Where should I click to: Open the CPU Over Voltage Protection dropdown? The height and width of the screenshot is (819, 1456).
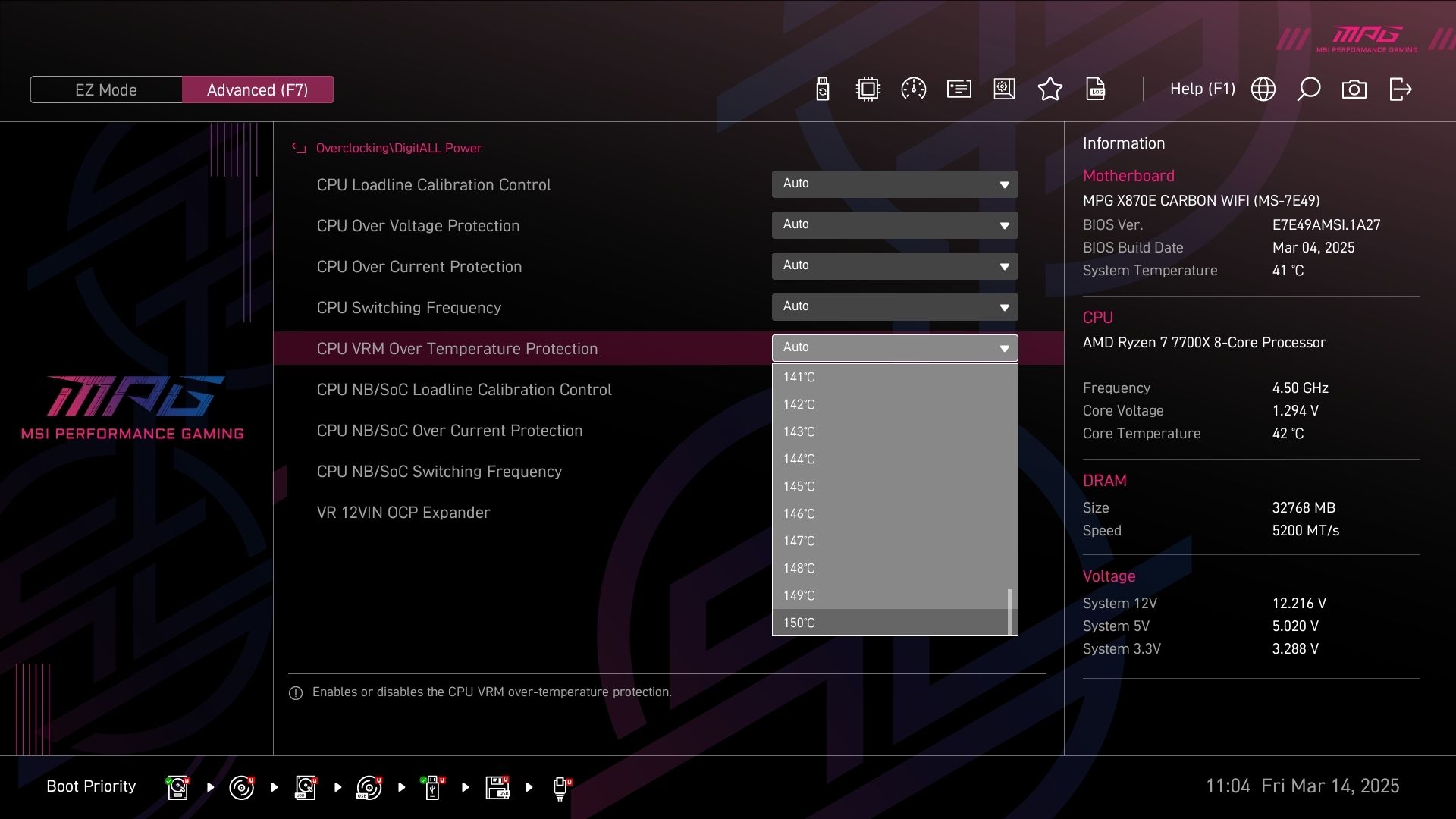coord(894,225)
